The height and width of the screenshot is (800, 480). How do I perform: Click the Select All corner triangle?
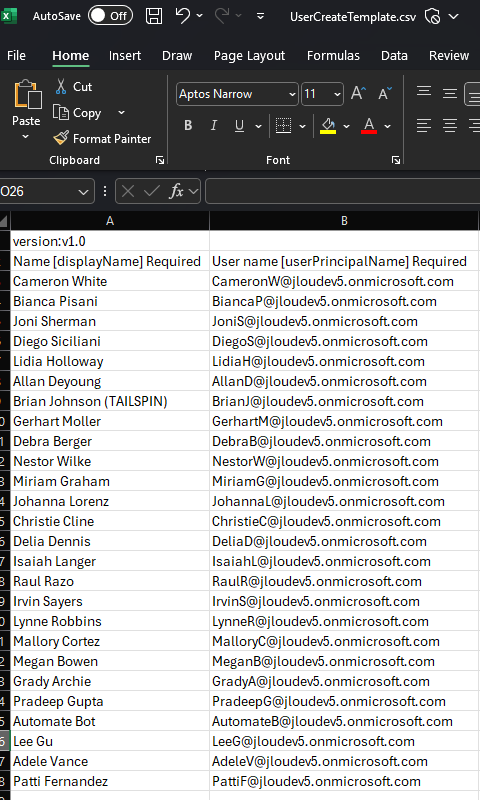[x=4, y=221]
